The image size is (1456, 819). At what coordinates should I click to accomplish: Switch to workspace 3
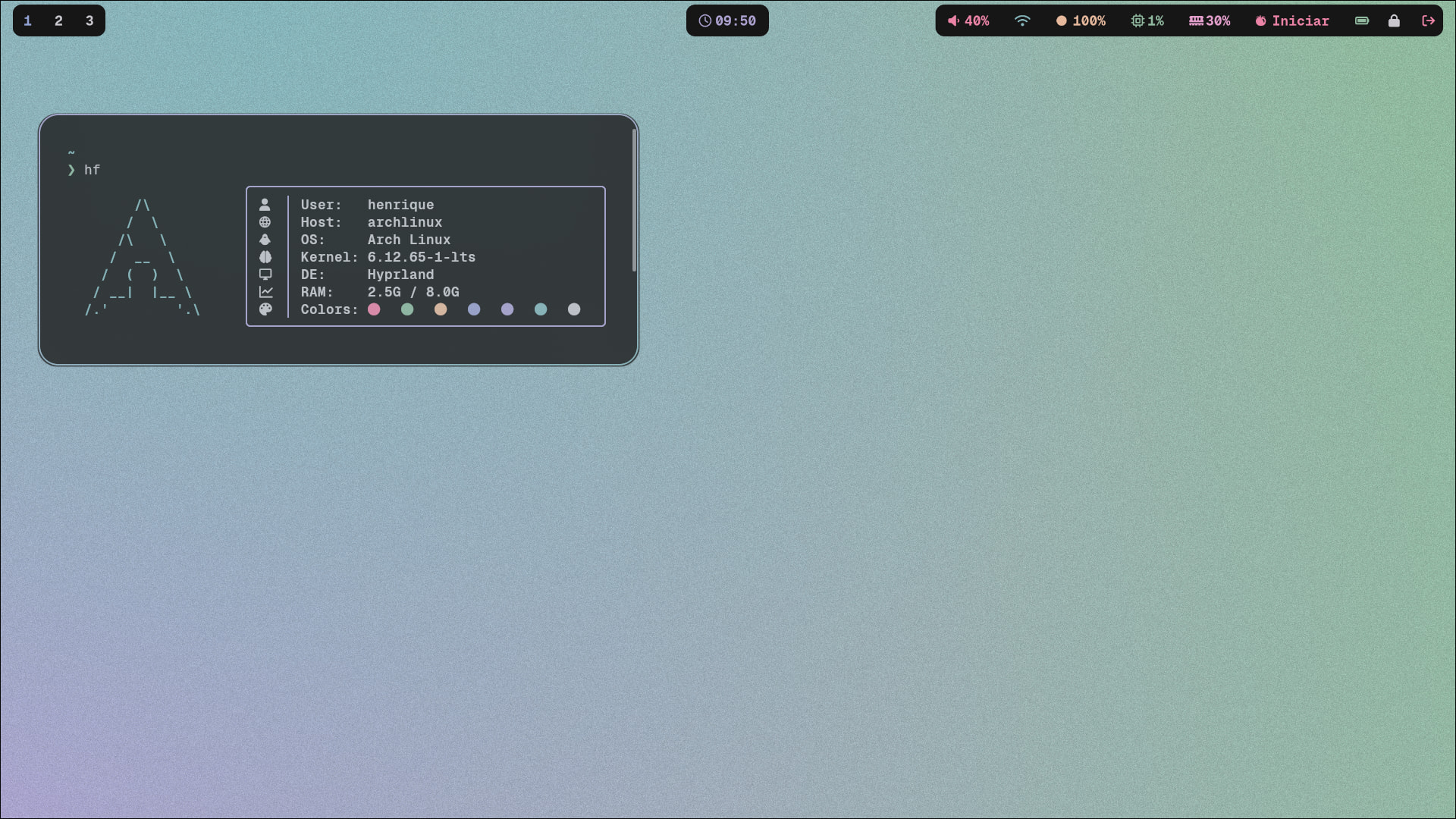pos(89,20)
